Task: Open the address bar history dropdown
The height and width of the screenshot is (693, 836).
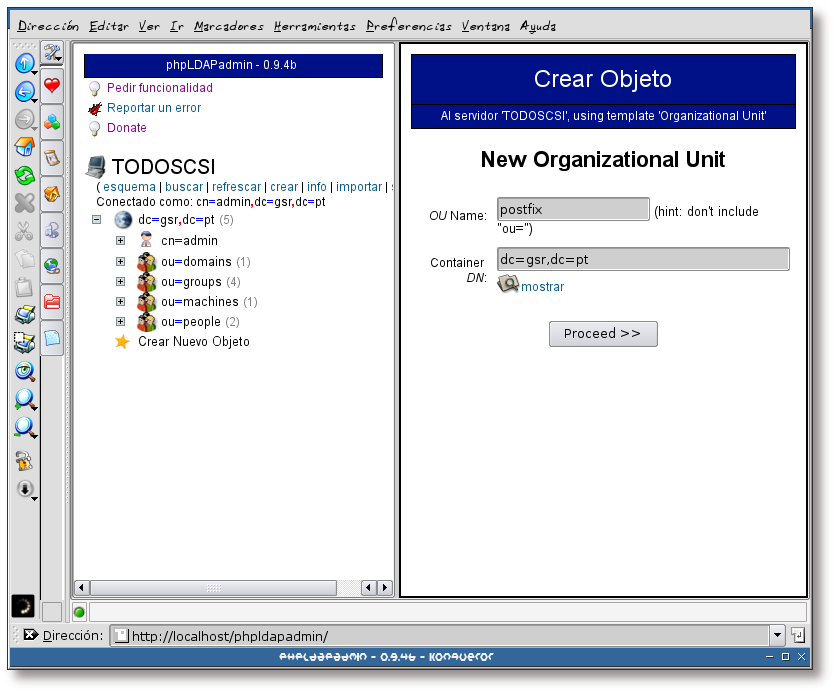Action: (777, 634)
